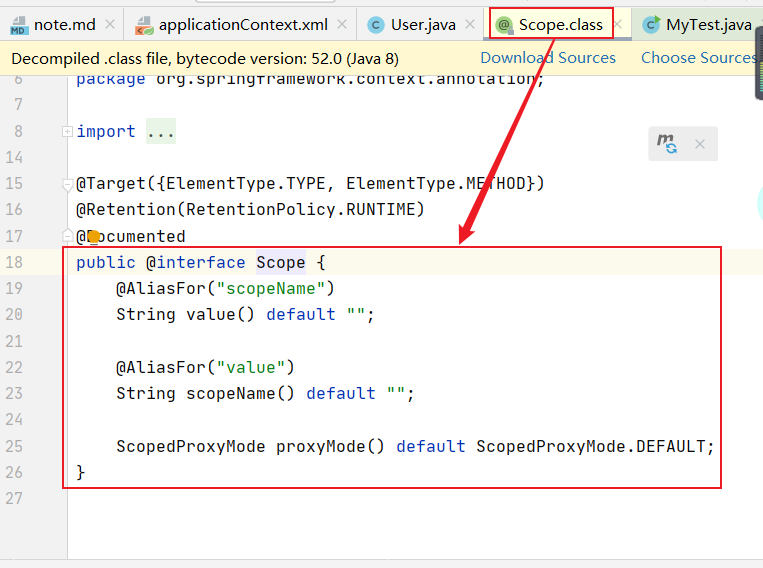Dismiss the Maven reload floating notification

[700, 144]
